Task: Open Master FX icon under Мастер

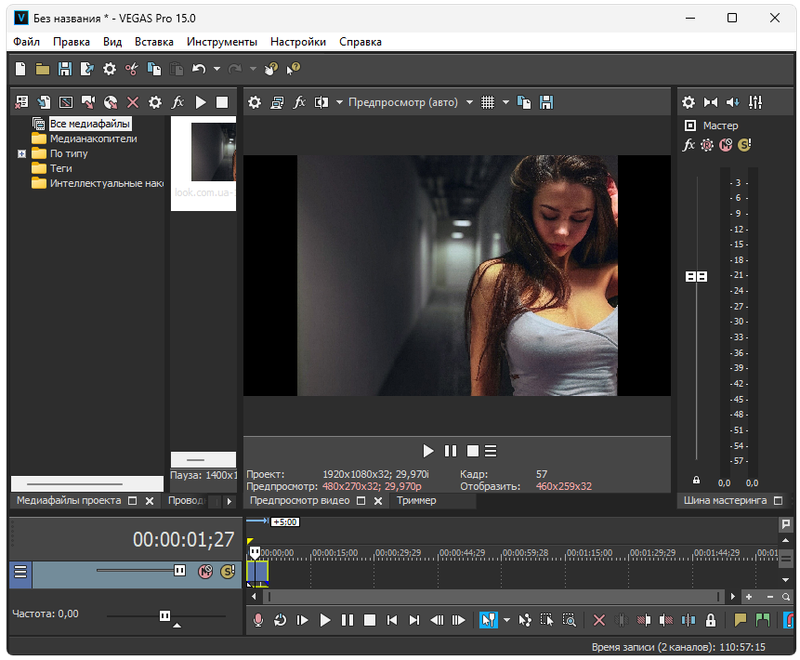Action: click(x=689, y=145)
